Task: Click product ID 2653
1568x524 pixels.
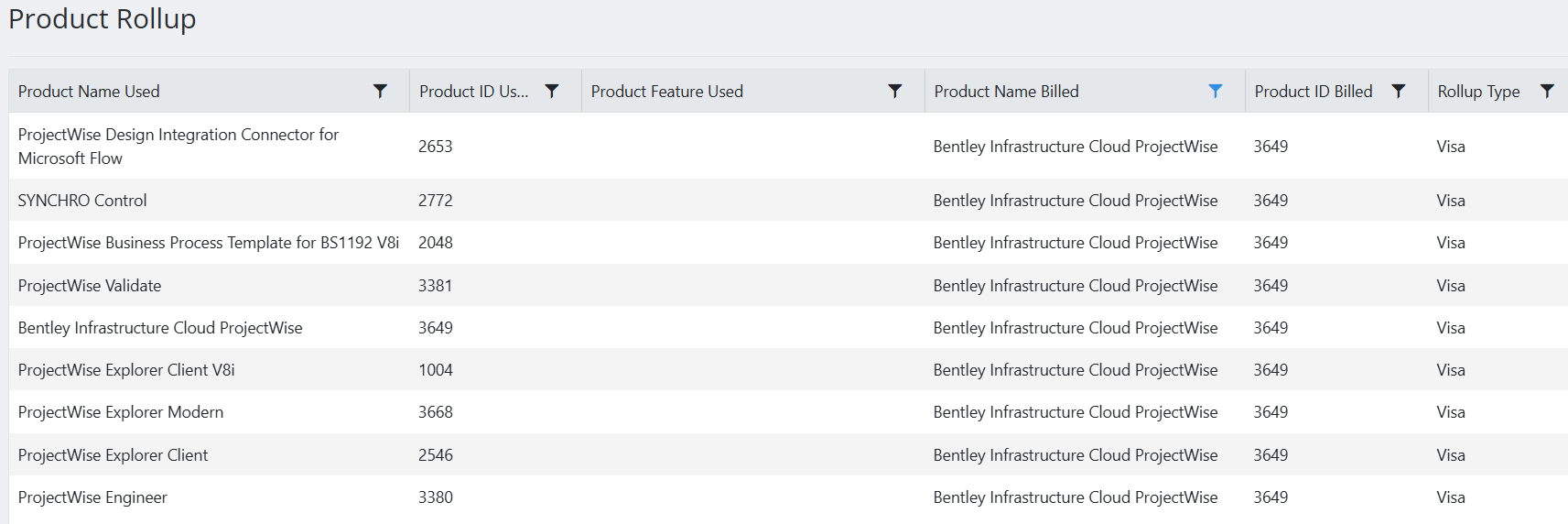Action: click(436, 147)
